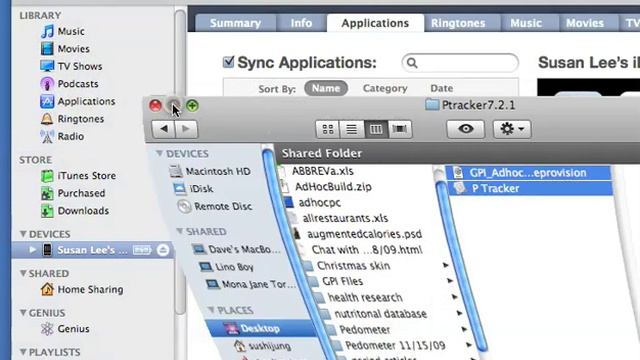Screen dimensions: 640x360
Task: Select Remote Disc in Finder sidebar
Action: [215, 207]
